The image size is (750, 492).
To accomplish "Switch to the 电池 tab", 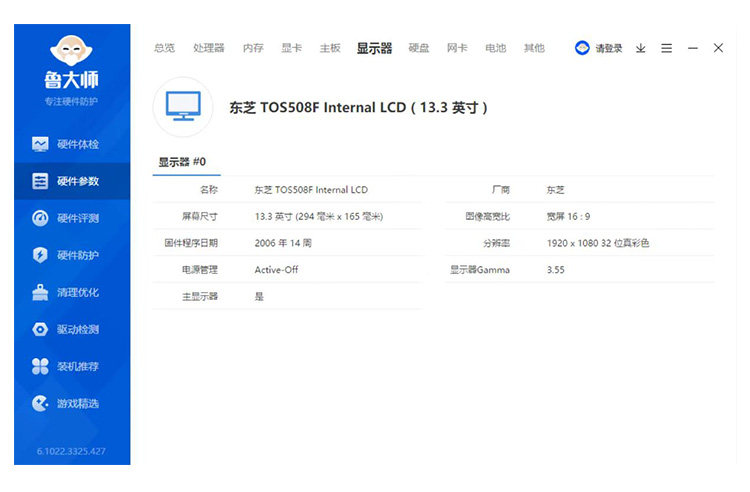I will (496, 48).
